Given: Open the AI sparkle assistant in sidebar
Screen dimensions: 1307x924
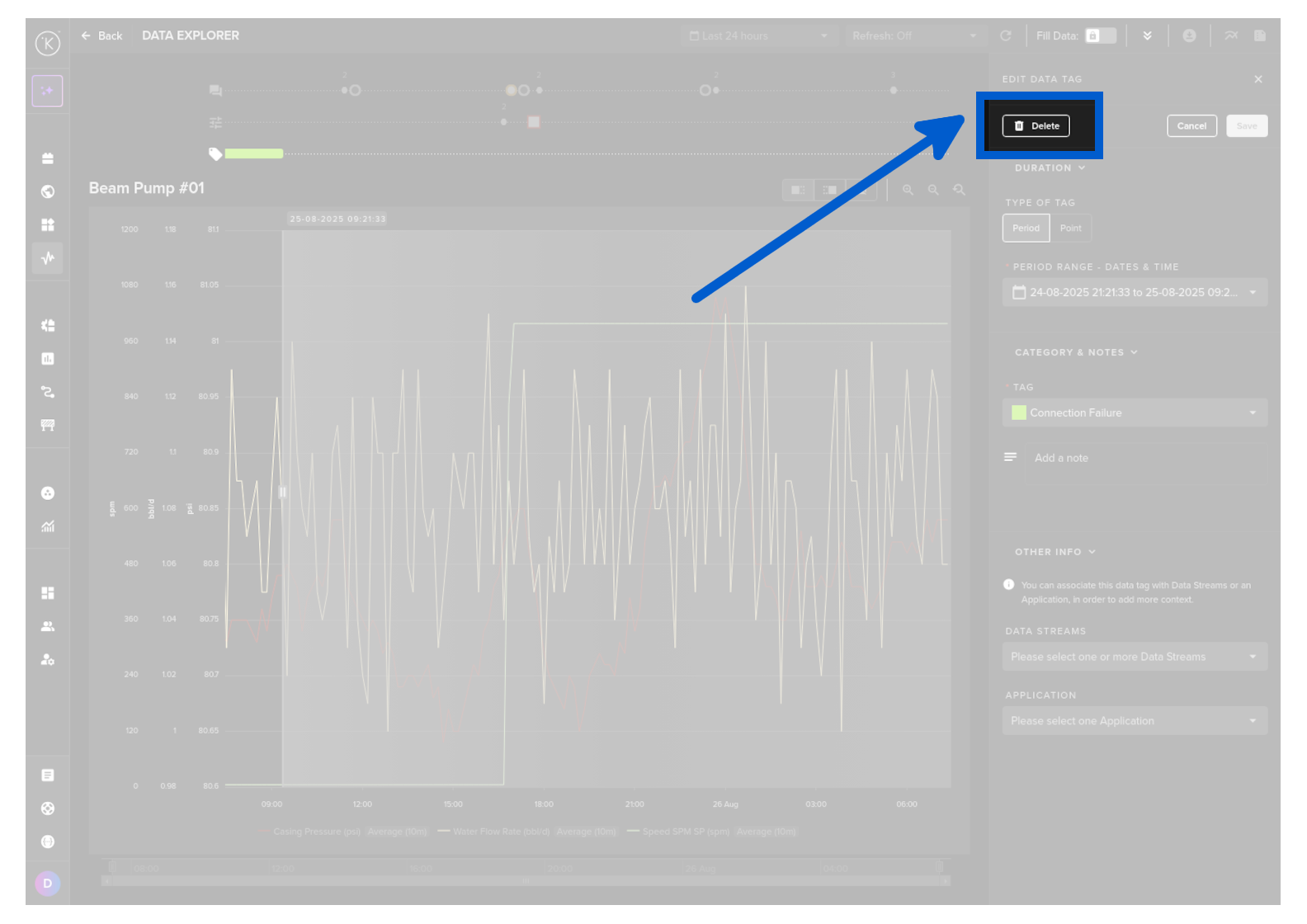Looking at the screenshot, I should (48, 91).
